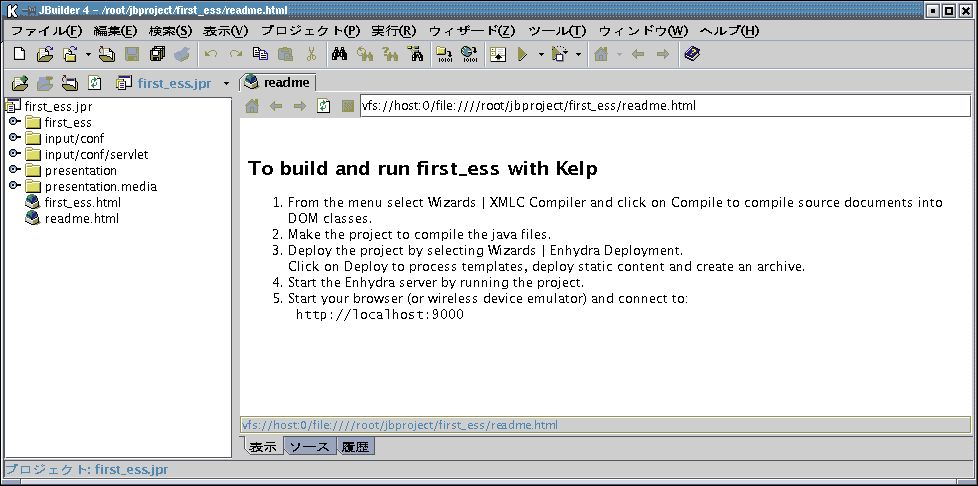Image resolution: width=978 pixels, height=486 pixels.
Task: Click the New file icon
Action: 19,55
